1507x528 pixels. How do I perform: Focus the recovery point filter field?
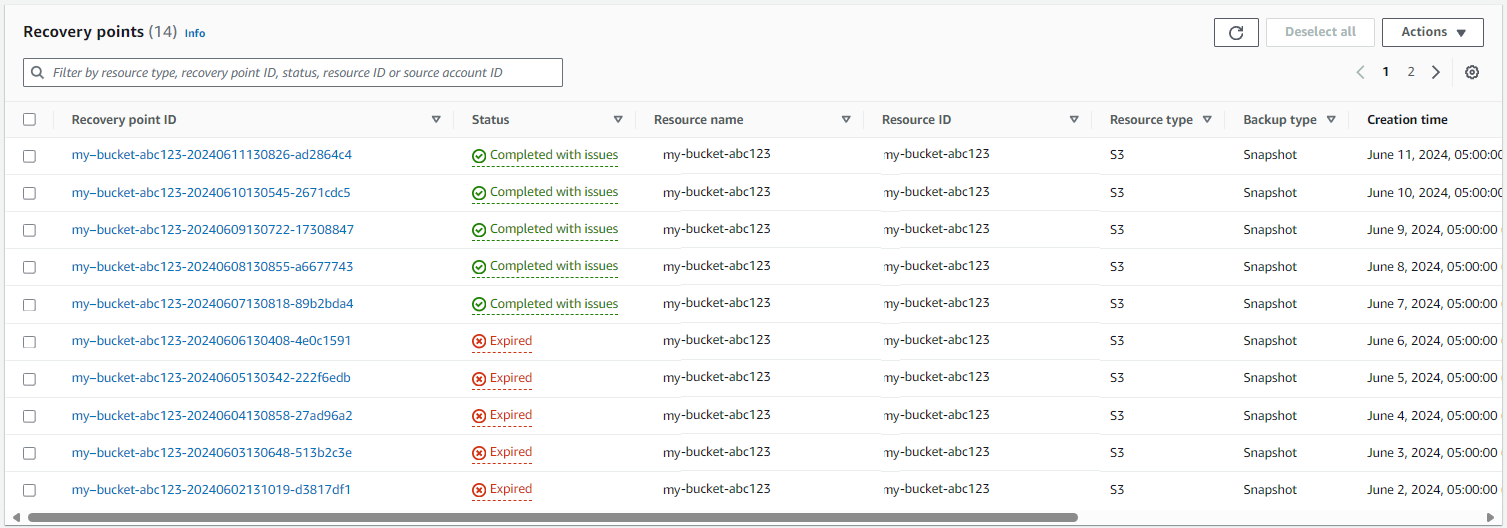click(293, 73)
